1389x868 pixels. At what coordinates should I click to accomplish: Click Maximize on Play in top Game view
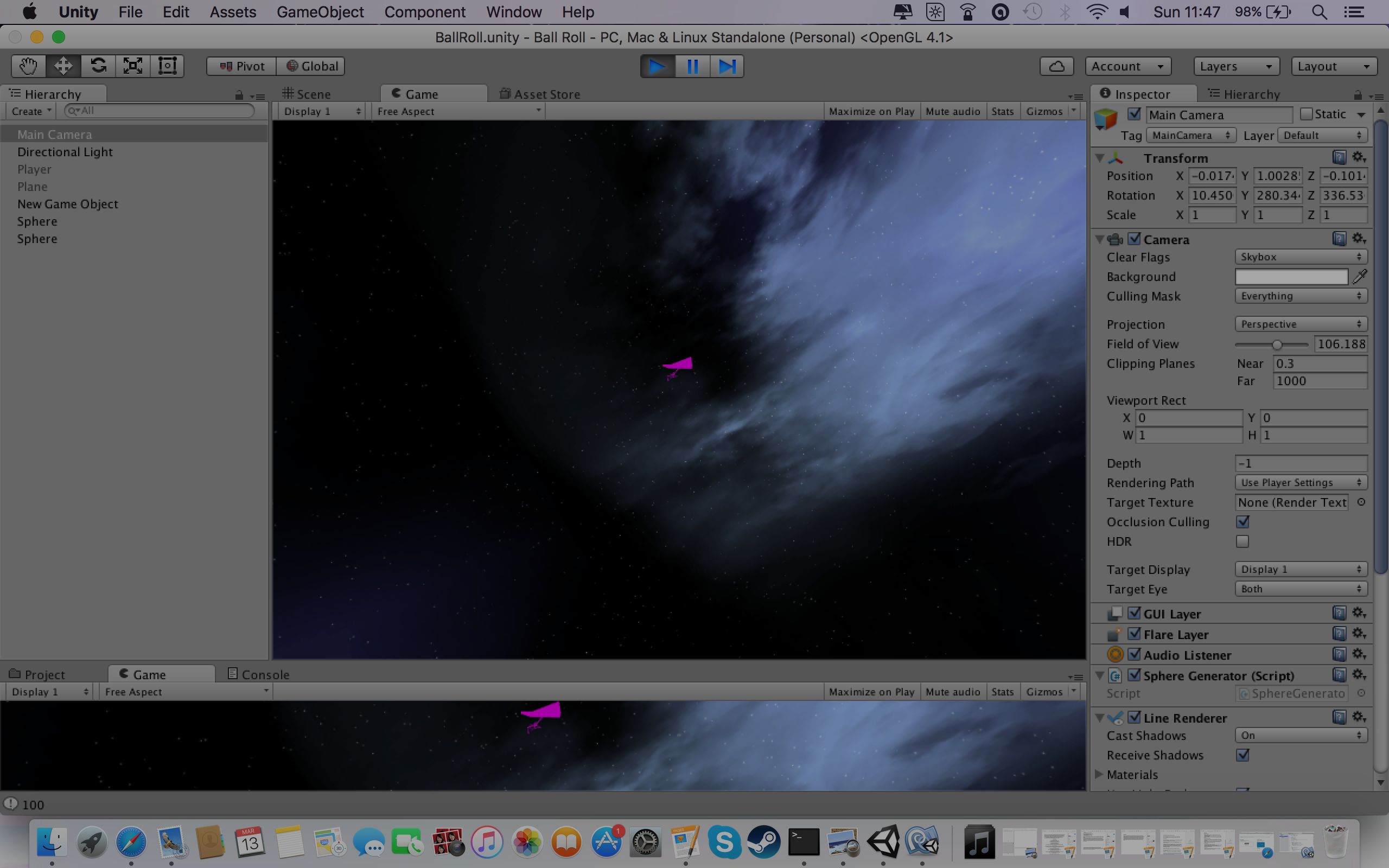click(x=871, y=111)
